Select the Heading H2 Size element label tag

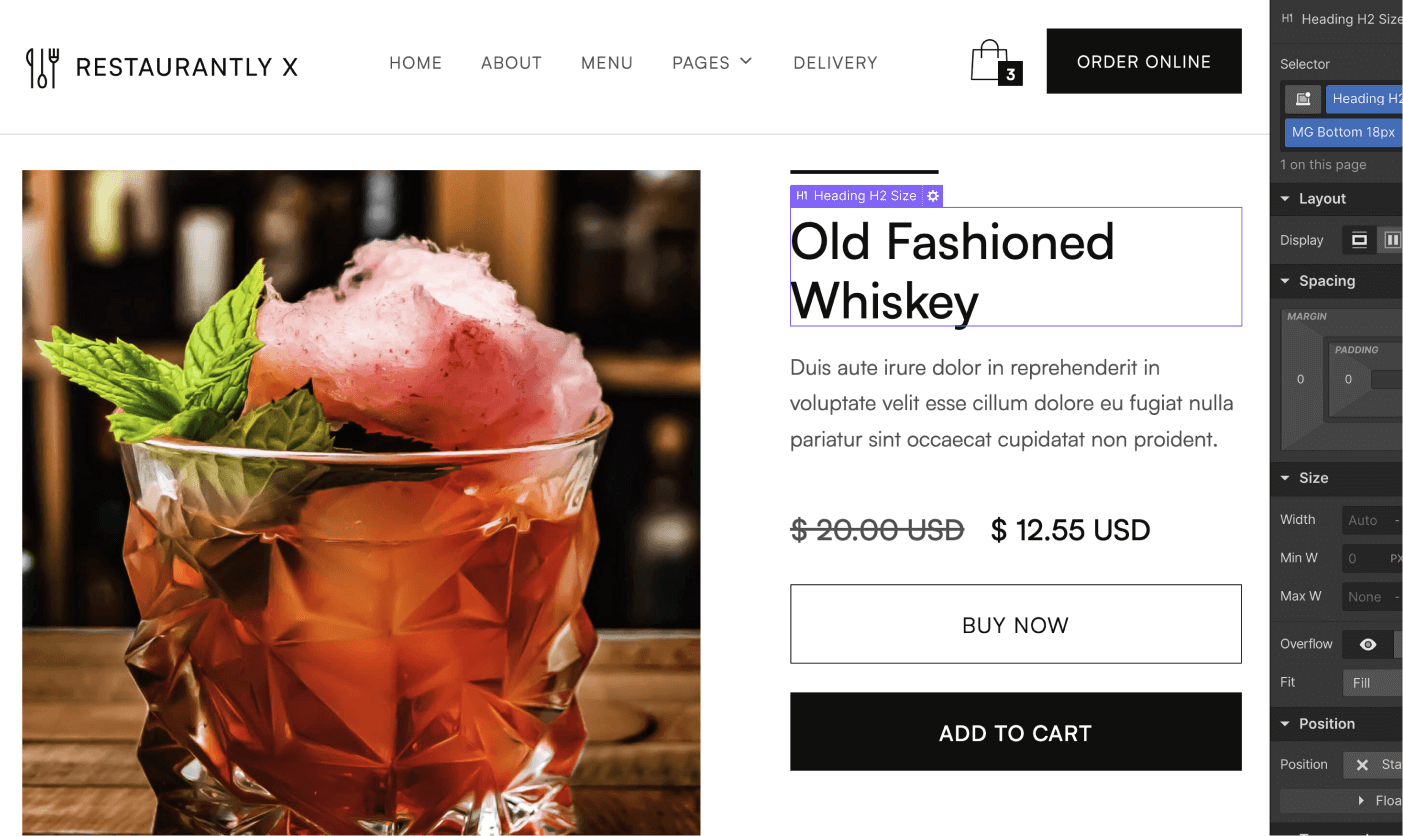[x=856, y=196]
